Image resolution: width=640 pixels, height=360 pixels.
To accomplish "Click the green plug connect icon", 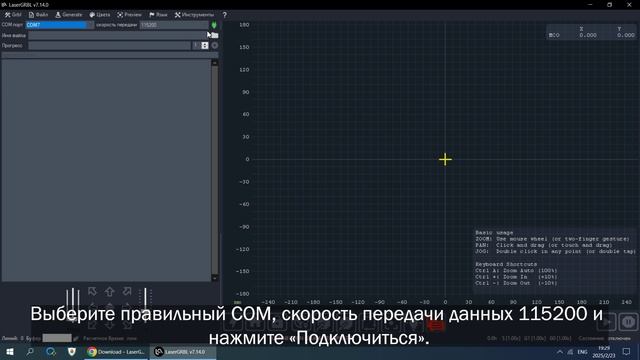I will 214,25.
